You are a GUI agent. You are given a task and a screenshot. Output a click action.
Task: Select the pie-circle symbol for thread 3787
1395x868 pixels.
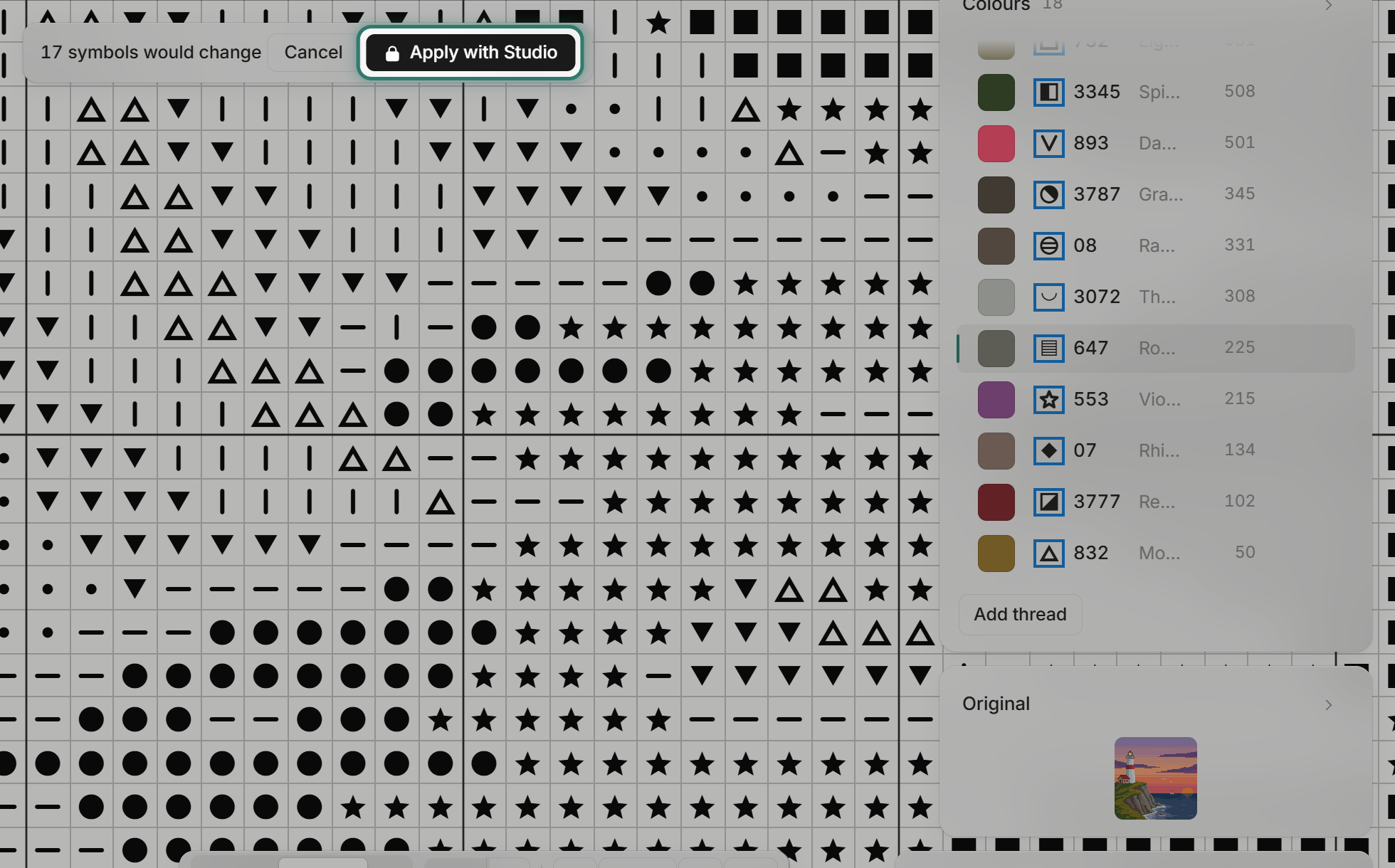[1048, 194]
